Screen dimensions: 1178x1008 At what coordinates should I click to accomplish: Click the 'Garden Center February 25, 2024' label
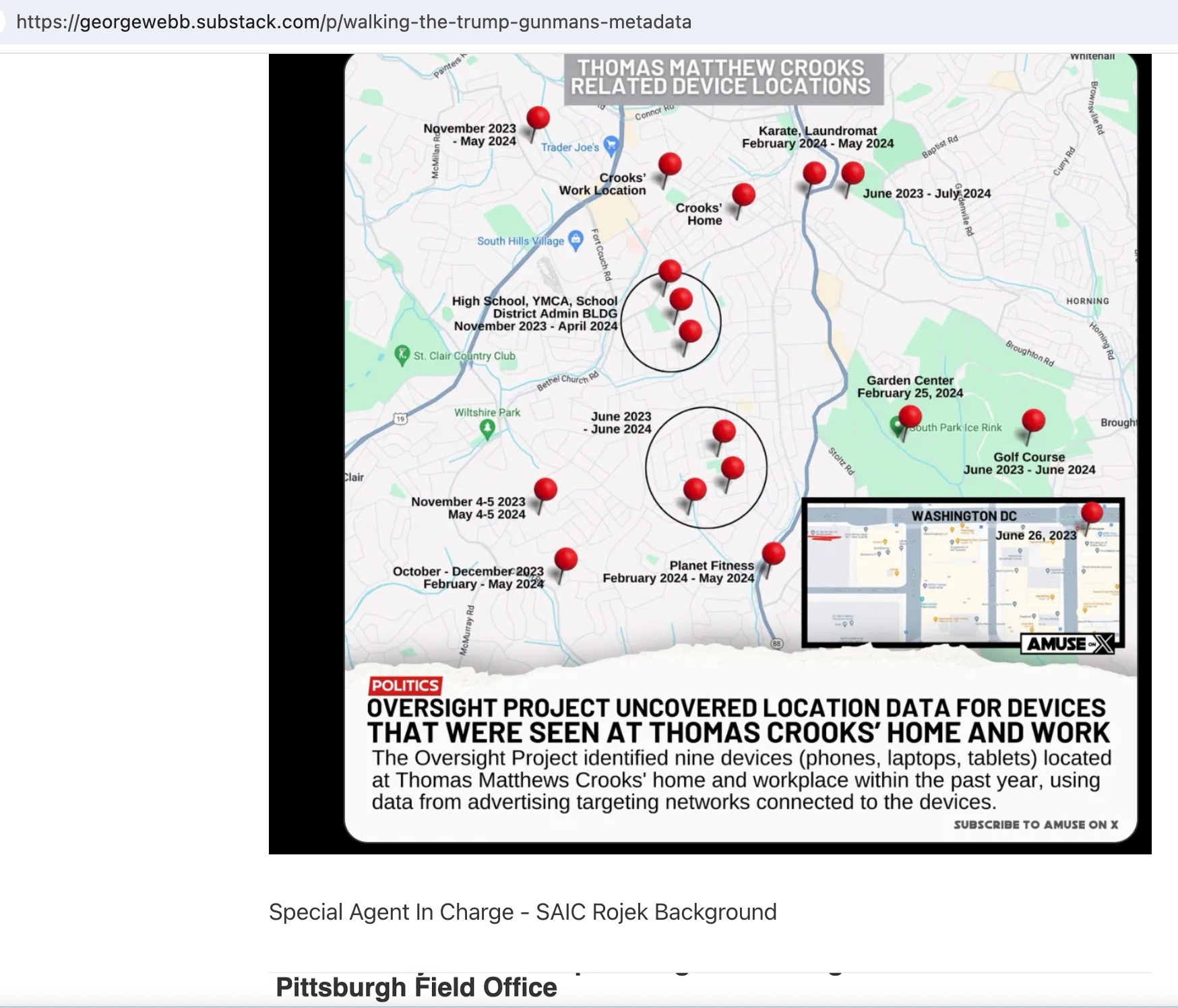point(910,387)
